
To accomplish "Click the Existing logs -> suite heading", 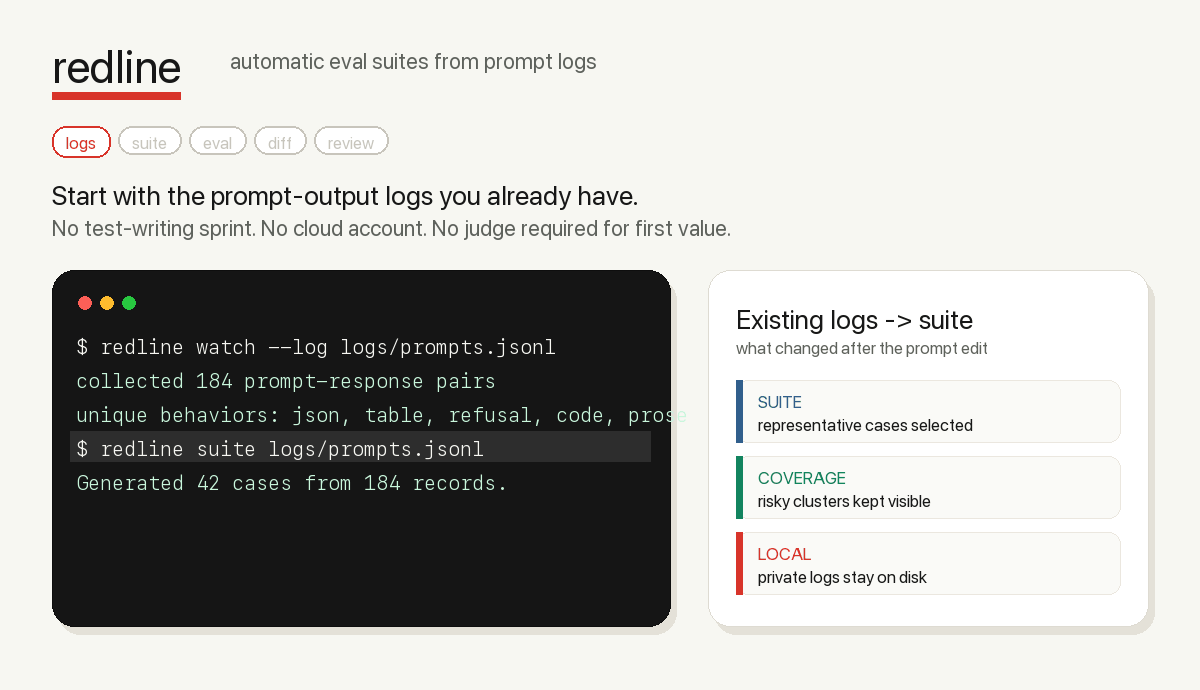I will click(854, 320).
